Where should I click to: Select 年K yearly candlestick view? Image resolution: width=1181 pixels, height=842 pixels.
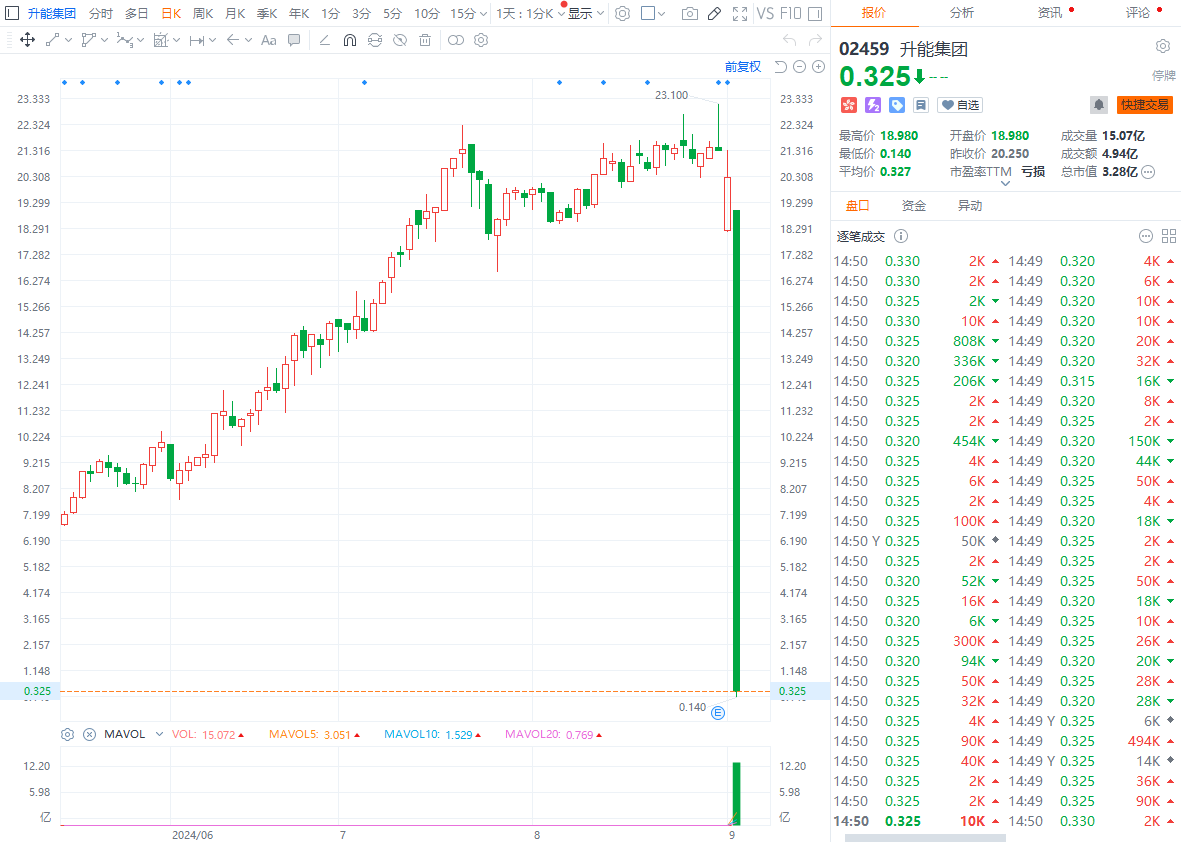click(x=299, y=14)
